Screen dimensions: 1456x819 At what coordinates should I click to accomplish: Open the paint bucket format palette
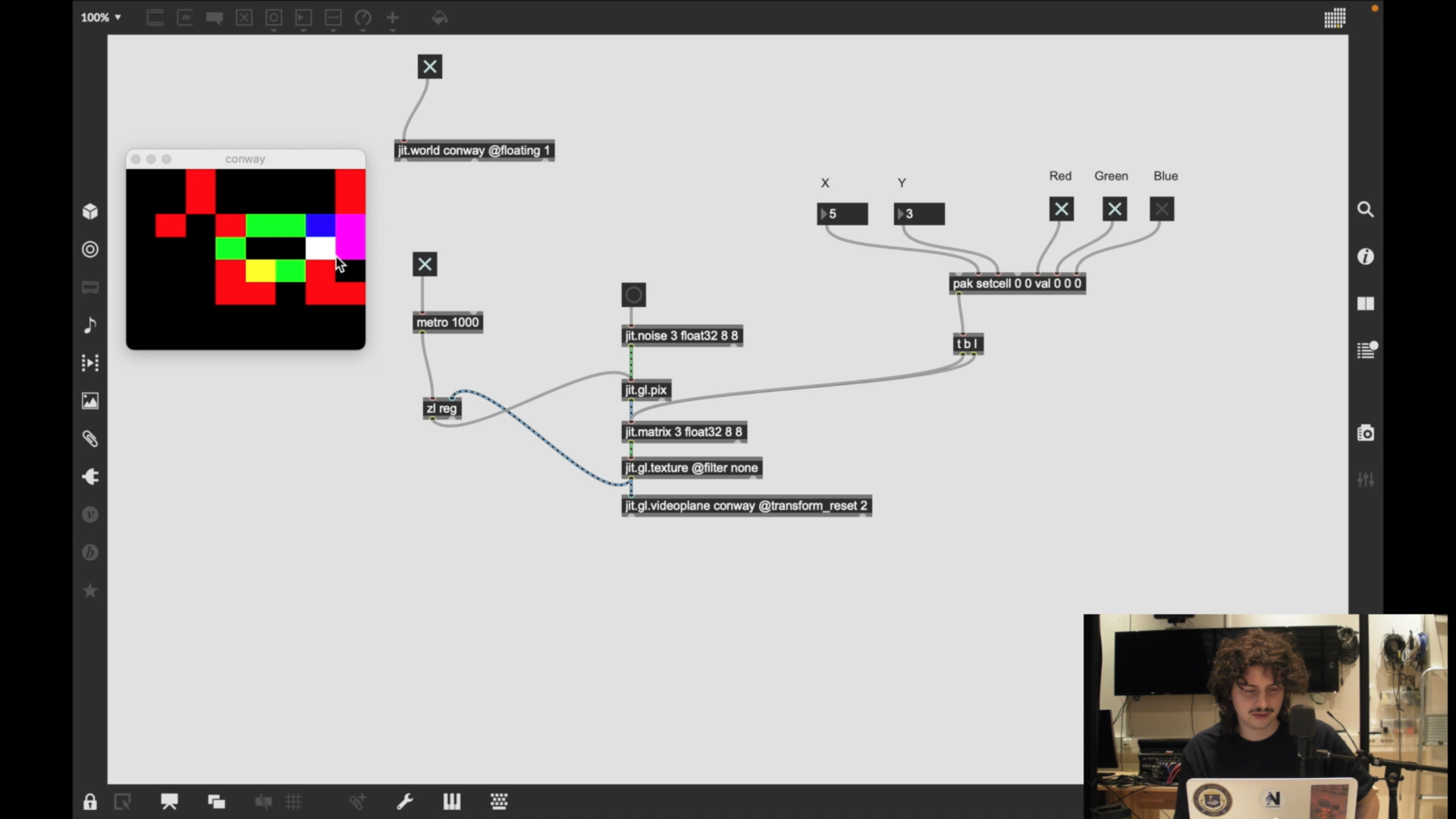point(440,17)
